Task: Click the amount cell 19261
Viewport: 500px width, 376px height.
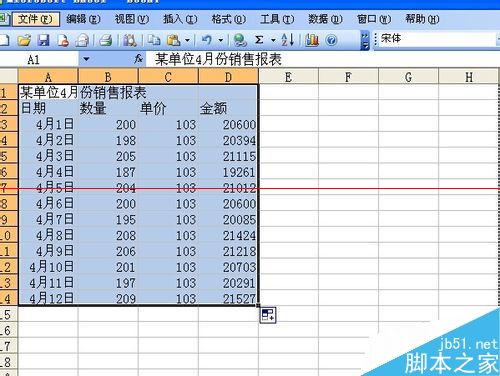Action: coord(228,172)
